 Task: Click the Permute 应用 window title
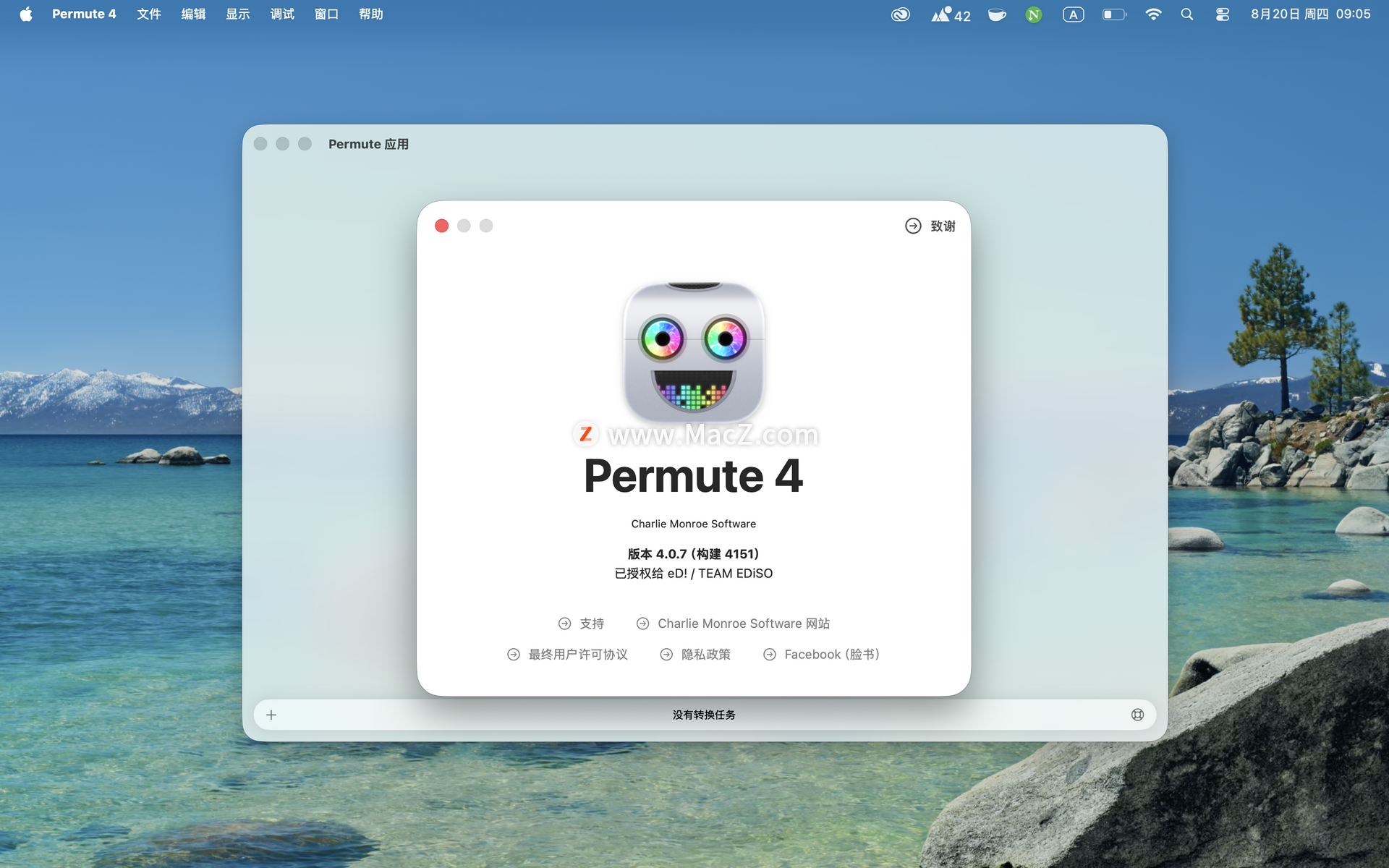click(x=368, y=144)
